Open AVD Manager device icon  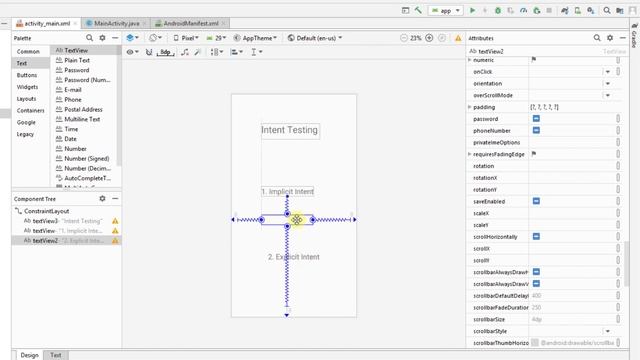(x=578, y=11)
